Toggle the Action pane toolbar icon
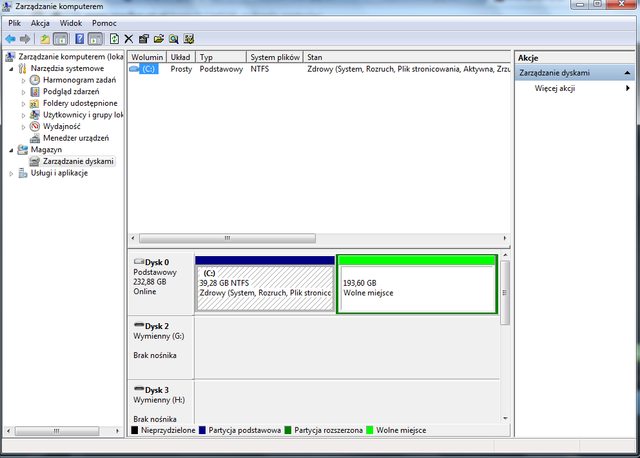Image resolution: width=640 pixels, height=458 pixels. pyautogui.click(x=95, y=39)
